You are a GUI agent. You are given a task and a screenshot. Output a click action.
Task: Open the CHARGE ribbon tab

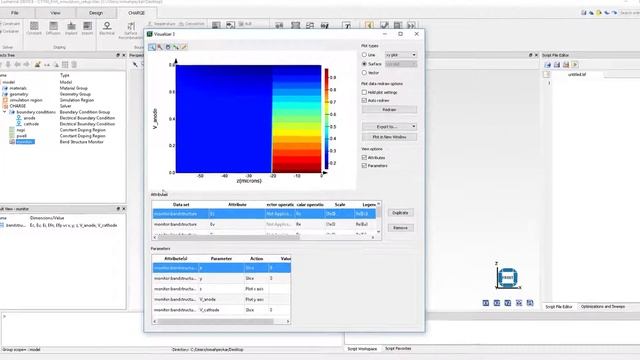point(136,13)
